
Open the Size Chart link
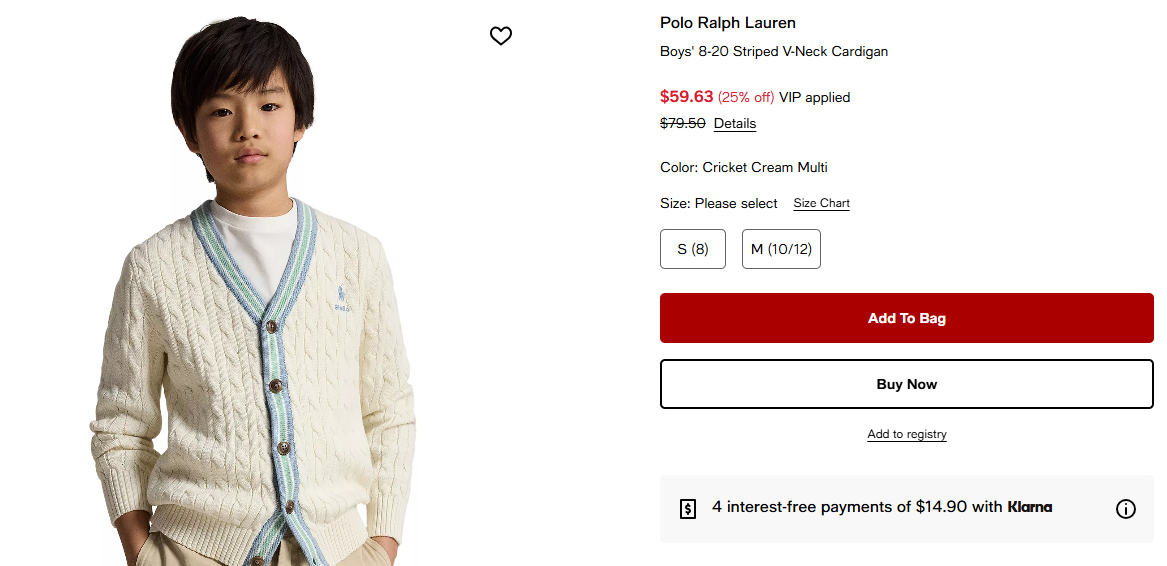pyautogui.click(x=821, y=203)
